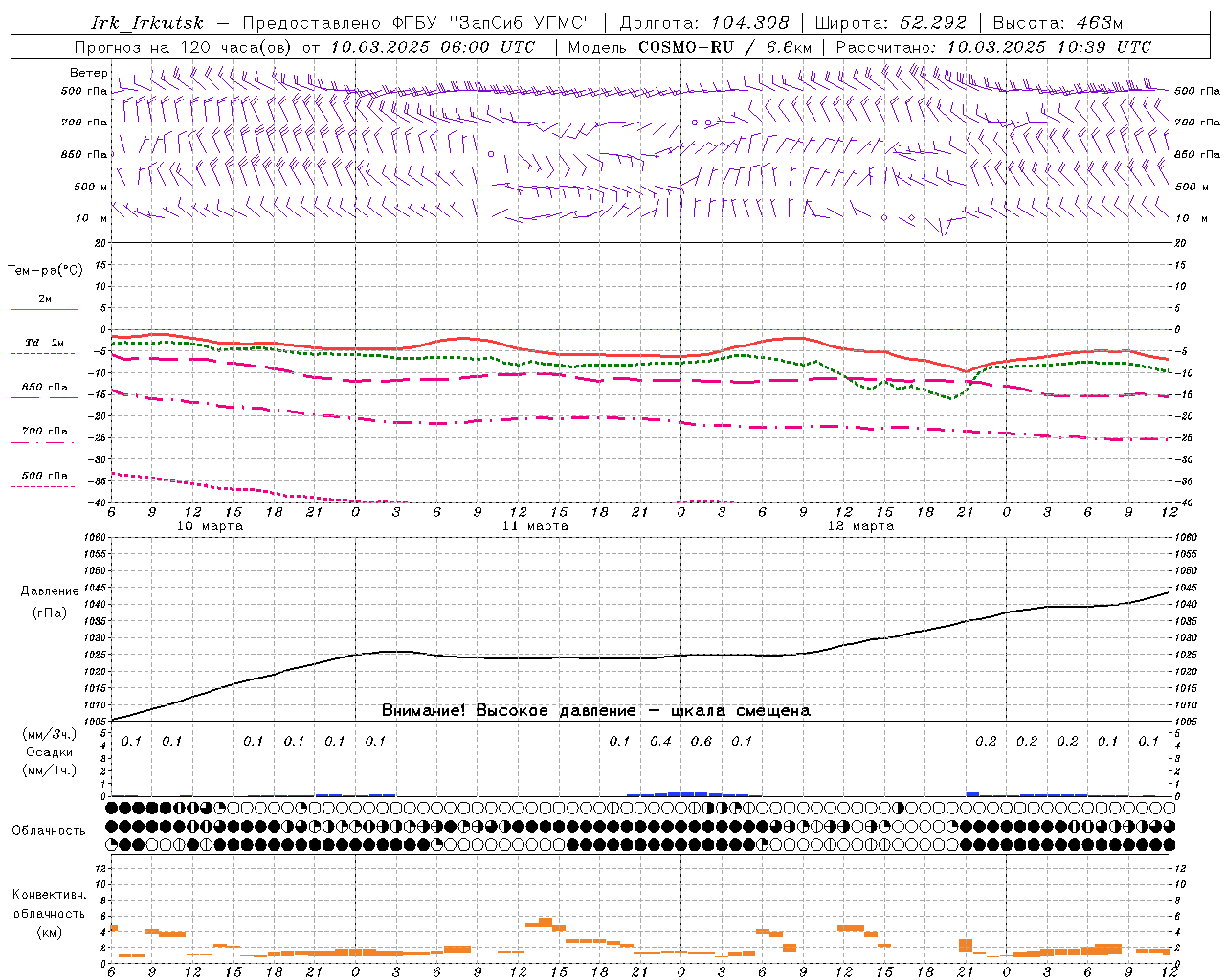The width and height of the screenshot is (1225, 980).
Task: Click the (гПа) pressure unit label
Action: 50,613
